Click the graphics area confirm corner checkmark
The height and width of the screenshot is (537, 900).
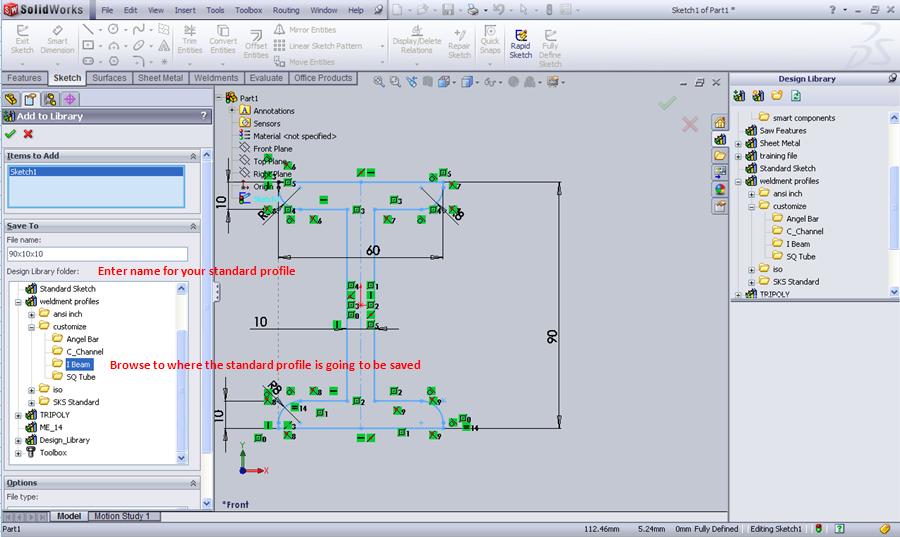(x=667, y=103)
